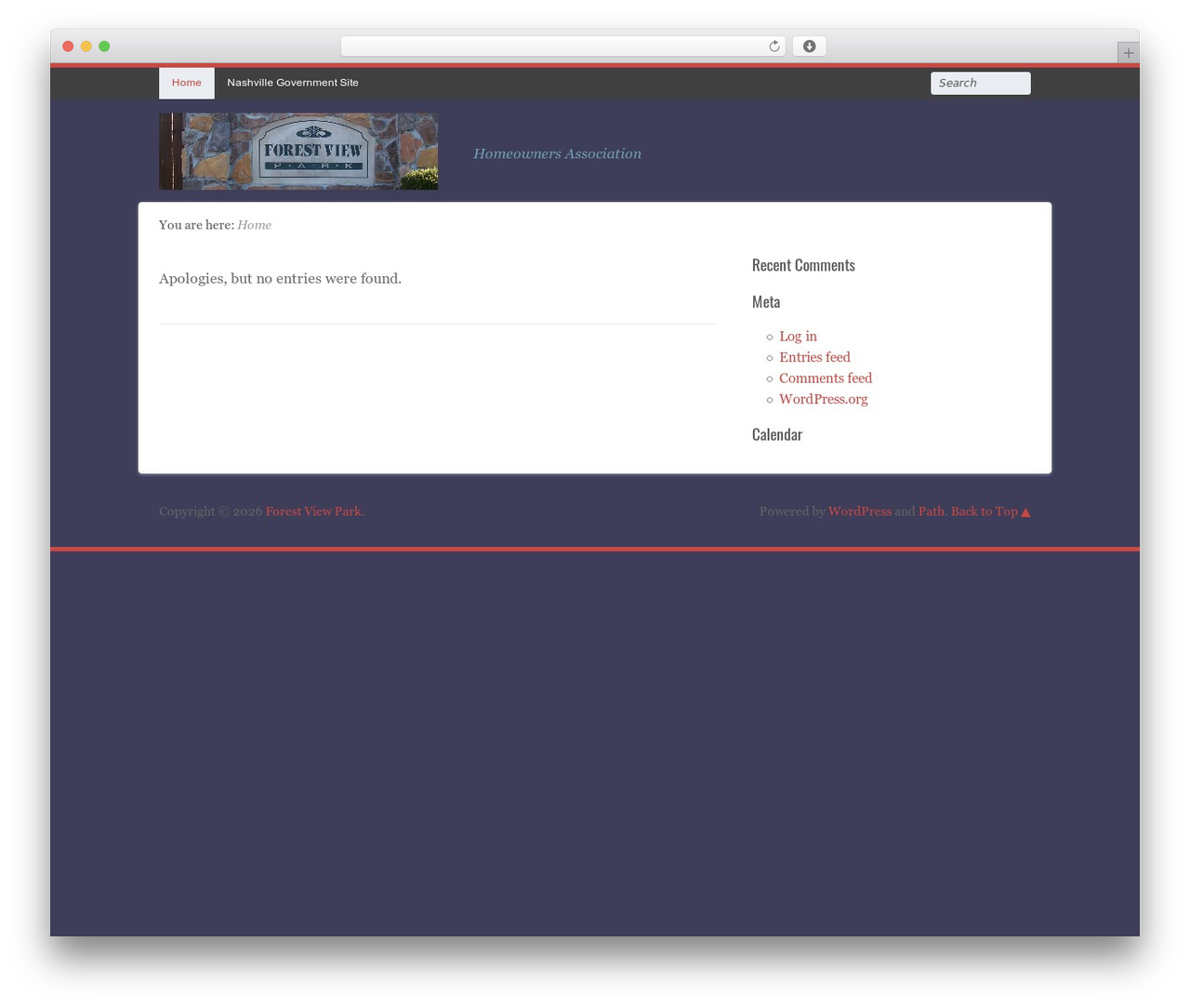Reload the page with the refresh icon

[x=773, y=46]
